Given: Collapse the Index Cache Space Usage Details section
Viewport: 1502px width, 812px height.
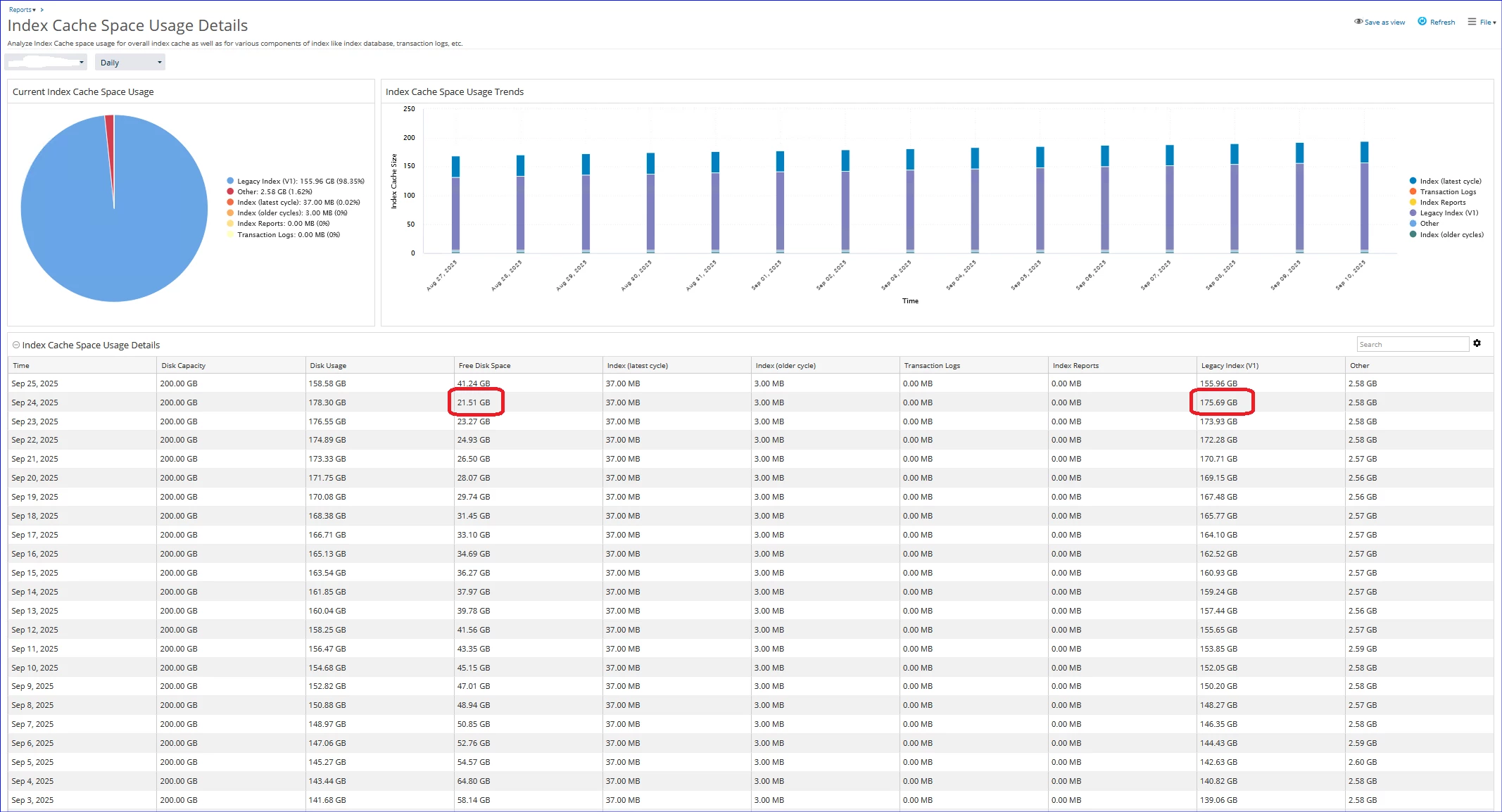Looking at the screenshot, I should [x=16, y=345].
